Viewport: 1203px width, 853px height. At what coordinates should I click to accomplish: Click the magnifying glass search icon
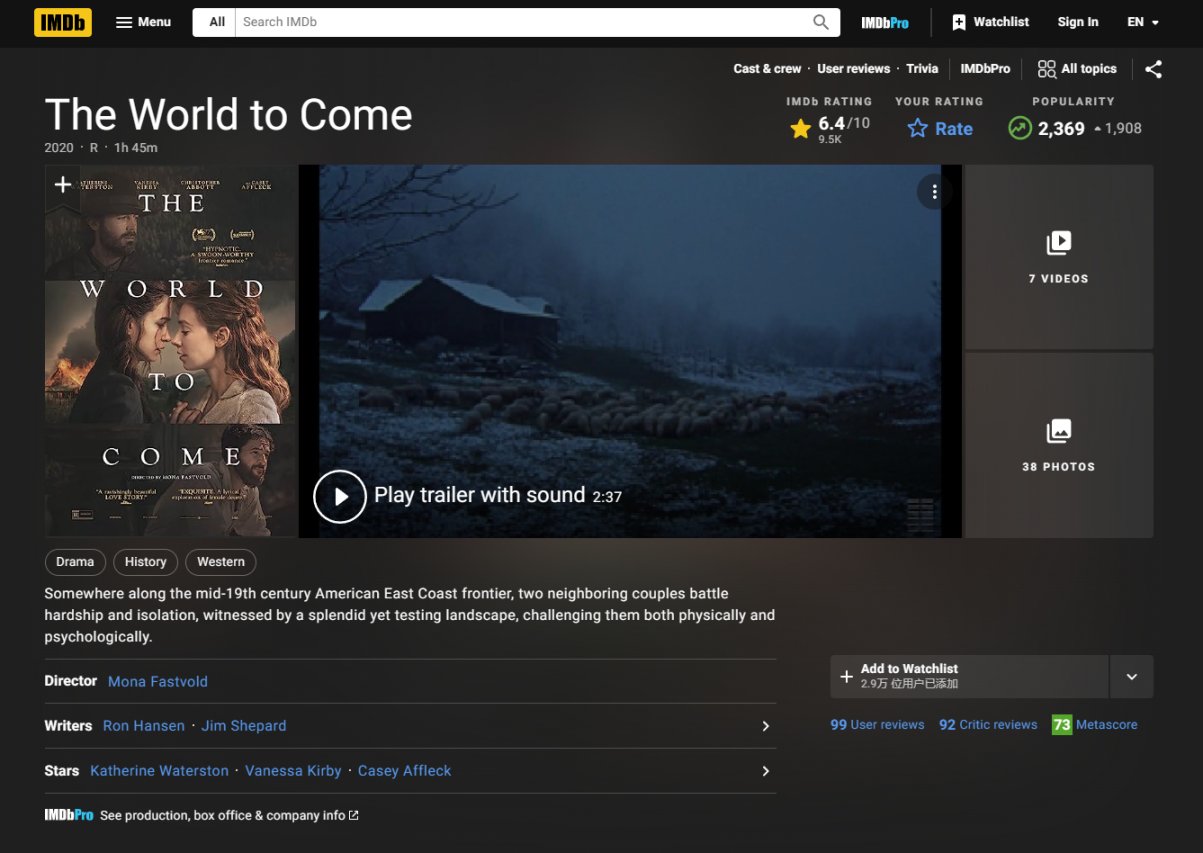point(821,22)
